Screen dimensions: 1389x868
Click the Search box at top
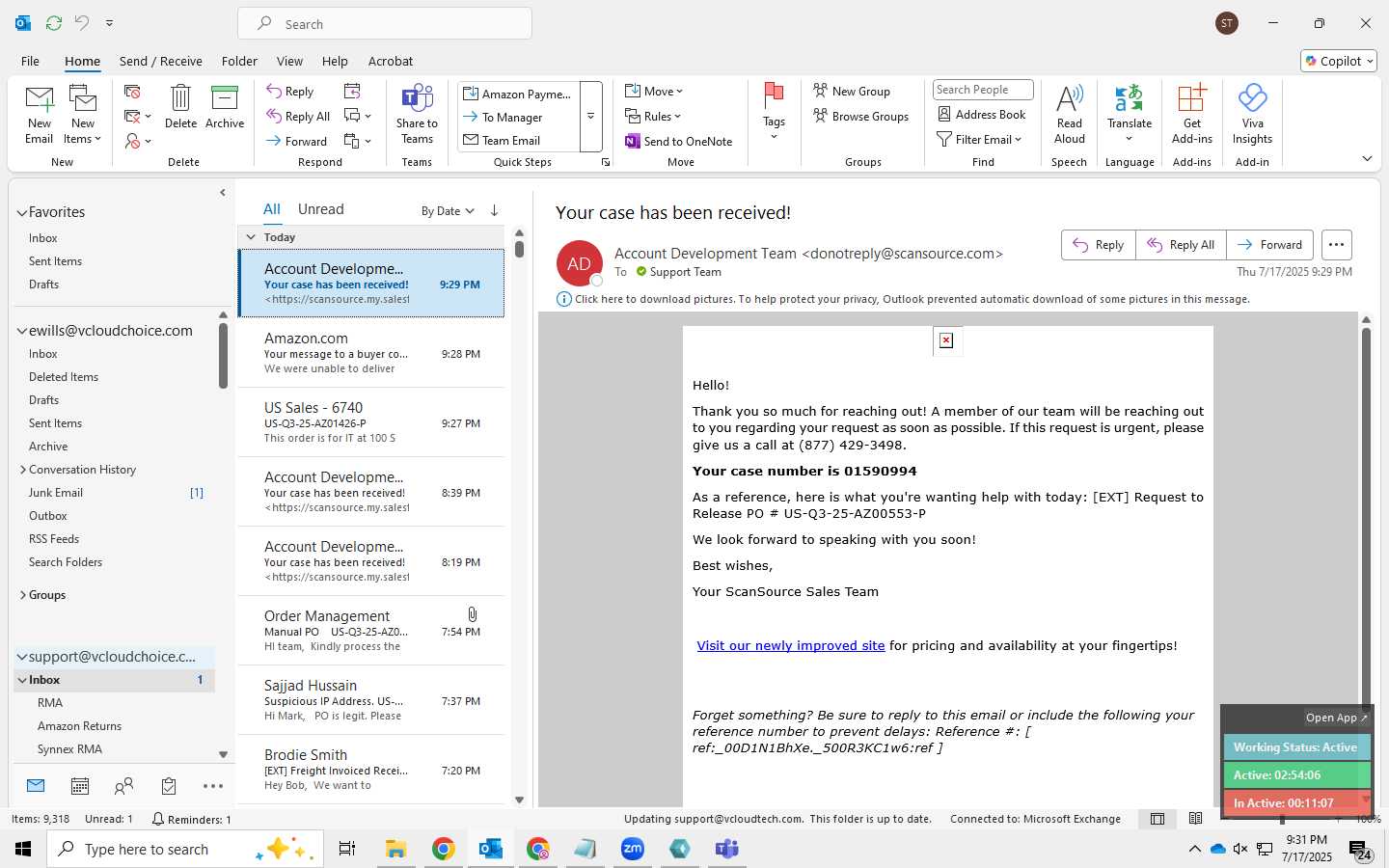(385, 23)
